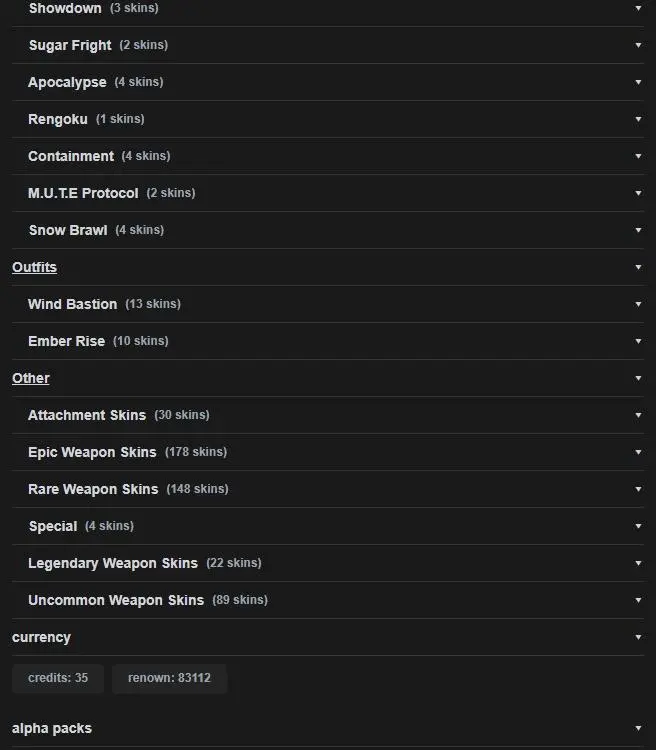Expand the alpha packs section

pos(328,728)
